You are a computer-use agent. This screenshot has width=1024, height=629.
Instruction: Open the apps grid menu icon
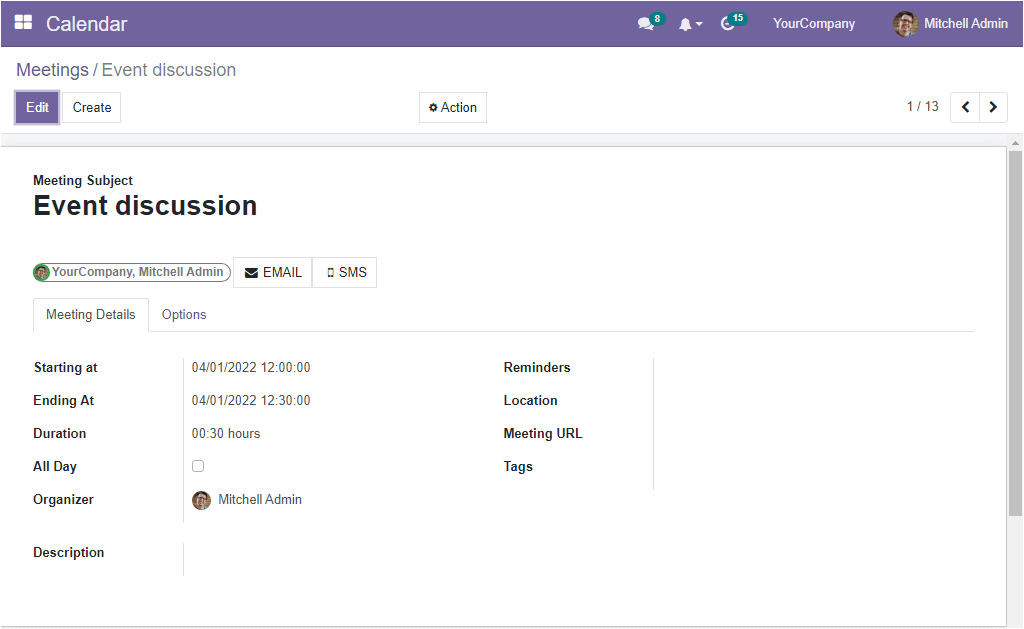pyautogui.click(x=23, y=23)
